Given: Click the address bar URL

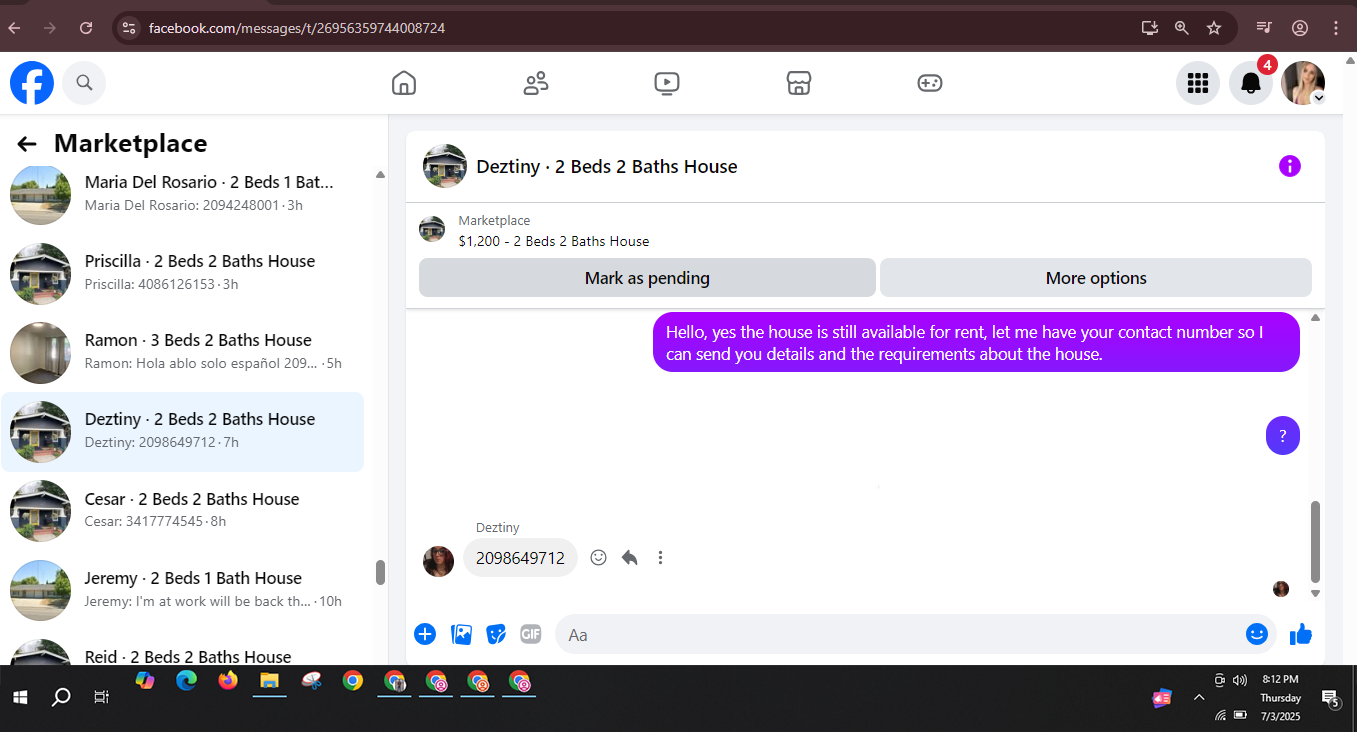Looking at the screenshot, I should (x=297, y=28).
